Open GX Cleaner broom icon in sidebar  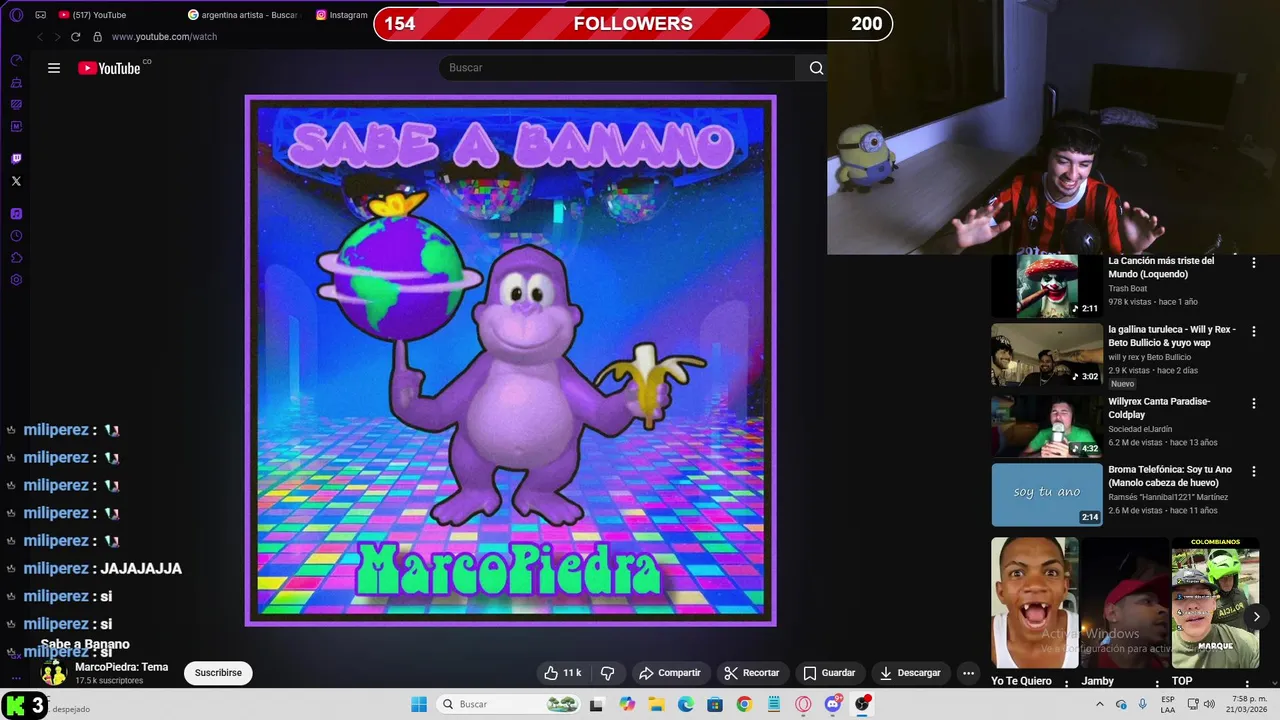tap(16, 82)
